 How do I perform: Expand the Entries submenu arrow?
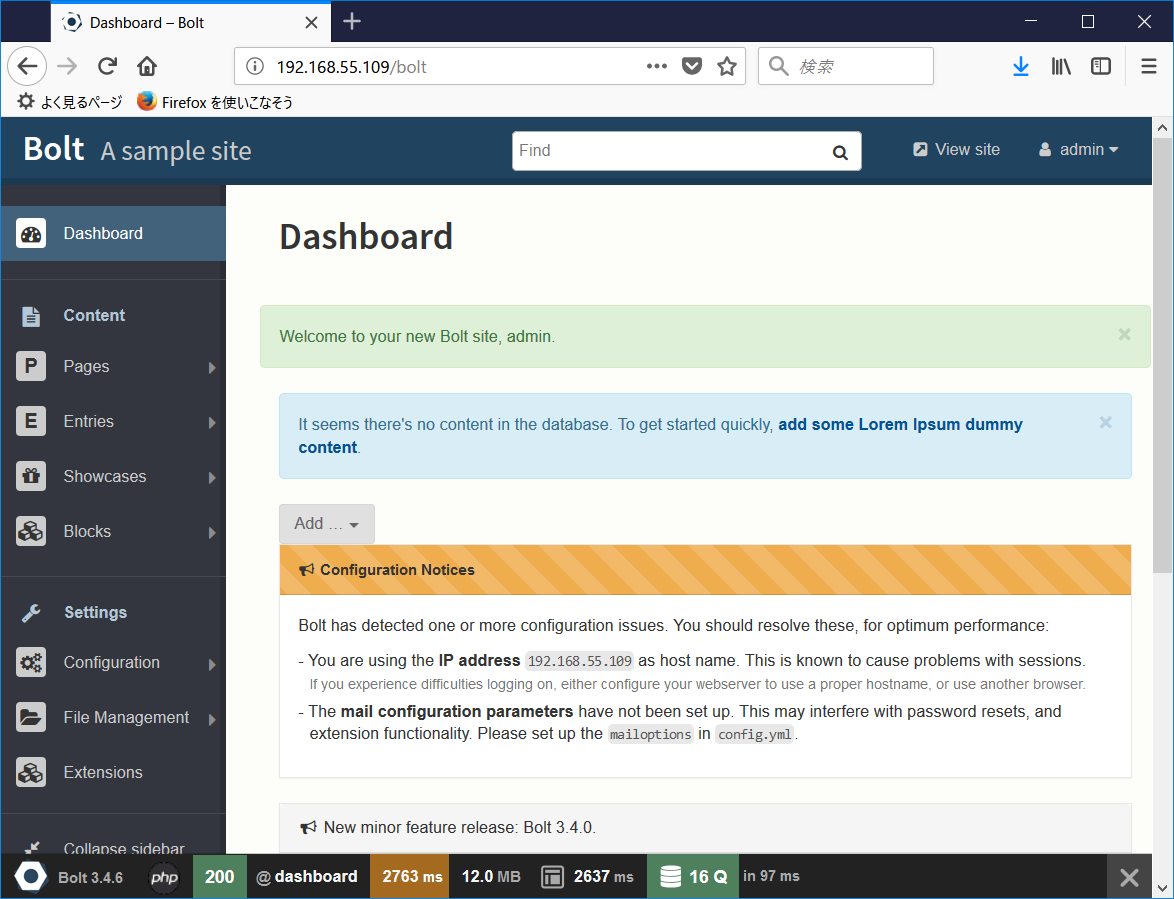pos(212,423)
